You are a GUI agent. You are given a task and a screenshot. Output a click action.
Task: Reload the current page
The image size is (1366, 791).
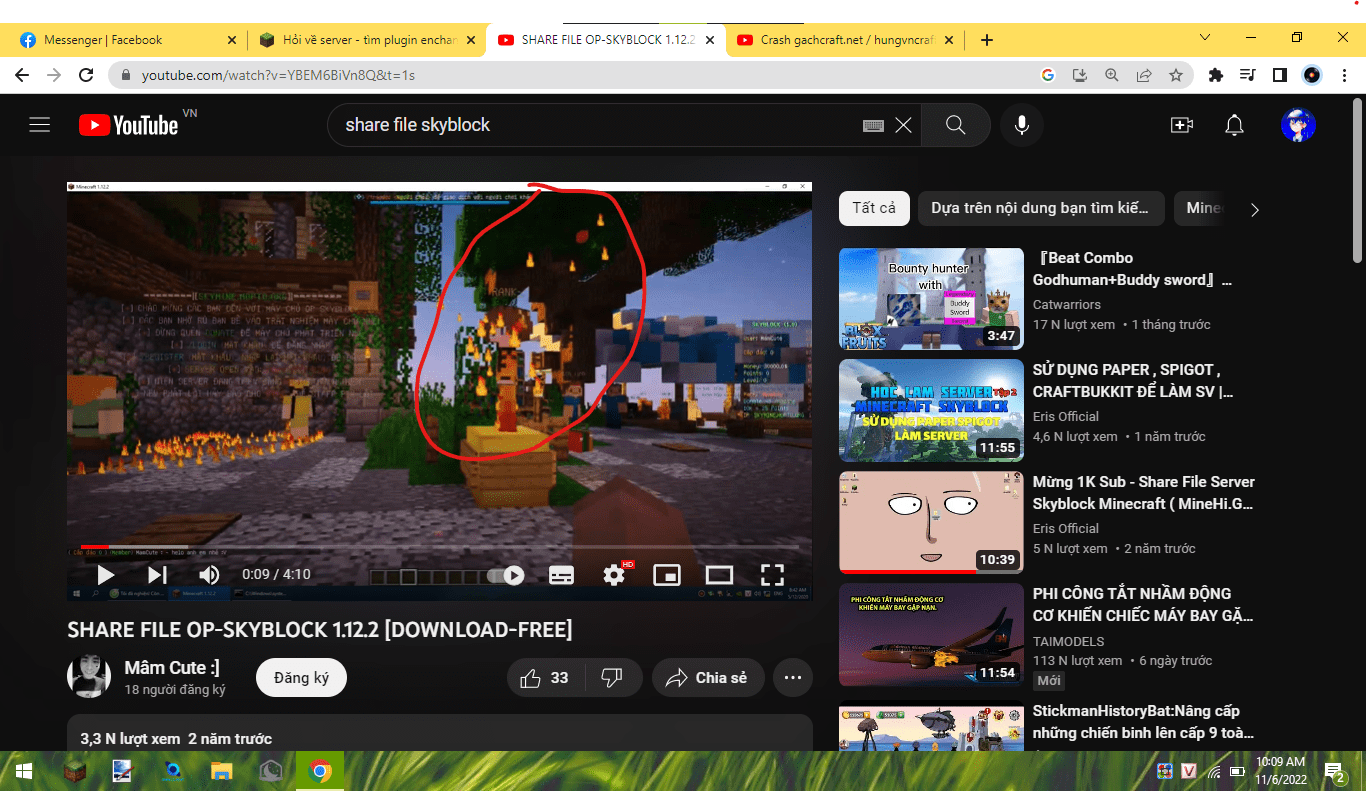(x=86, y=75)
